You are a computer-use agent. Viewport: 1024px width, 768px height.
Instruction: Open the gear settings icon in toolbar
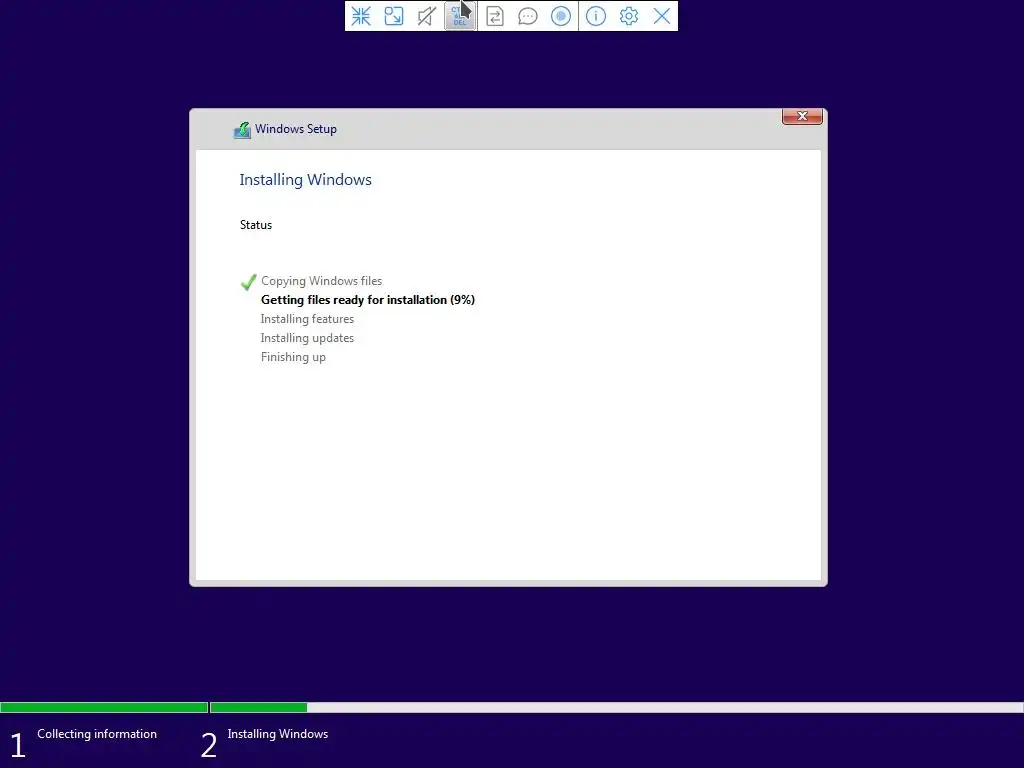[629, 16]
